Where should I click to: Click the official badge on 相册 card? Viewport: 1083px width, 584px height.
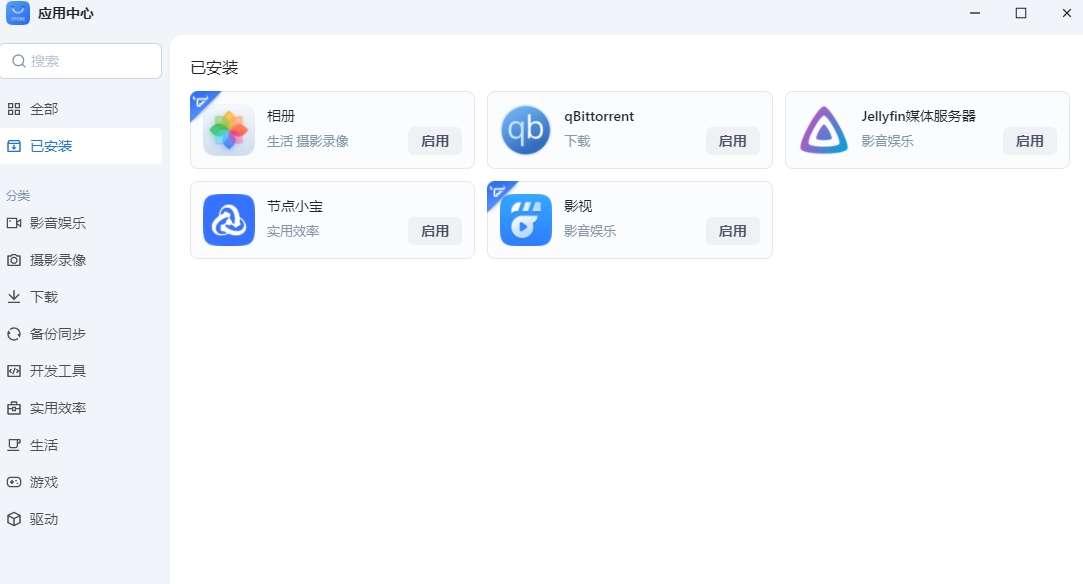pyautogui.click(x=201, y=101)
